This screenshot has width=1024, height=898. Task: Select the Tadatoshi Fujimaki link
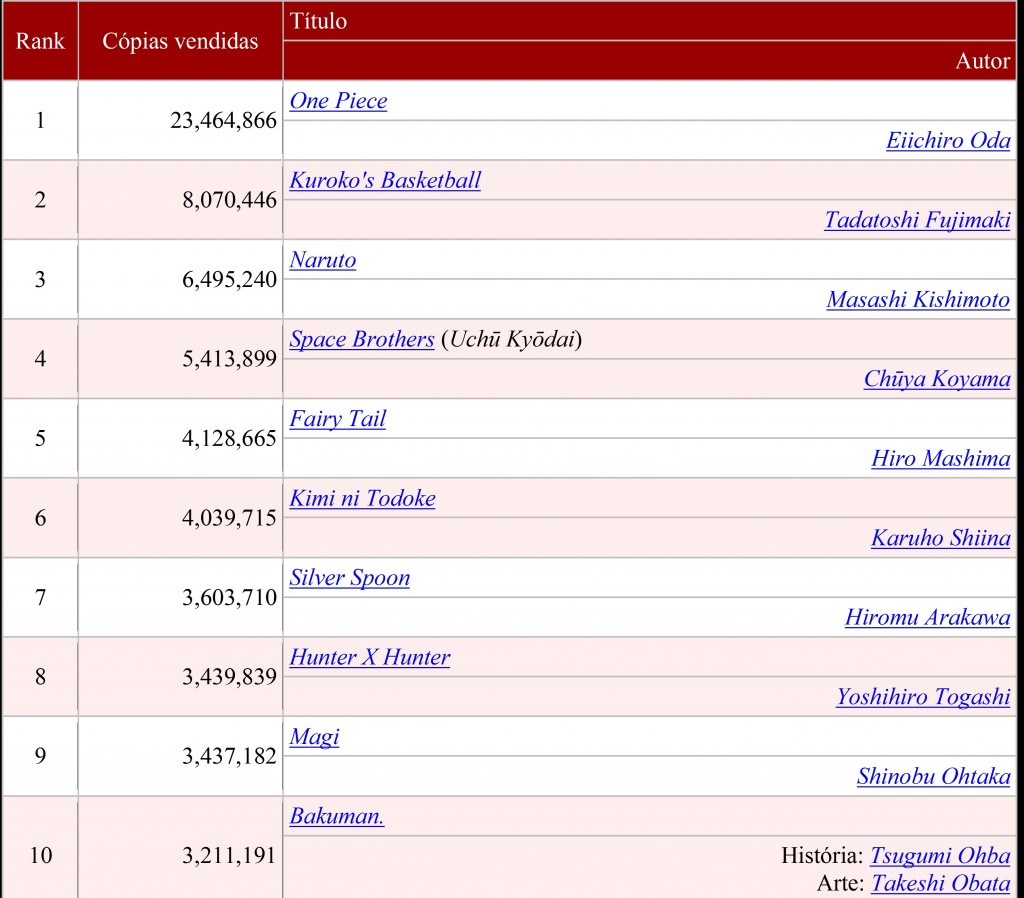(917, 220)
